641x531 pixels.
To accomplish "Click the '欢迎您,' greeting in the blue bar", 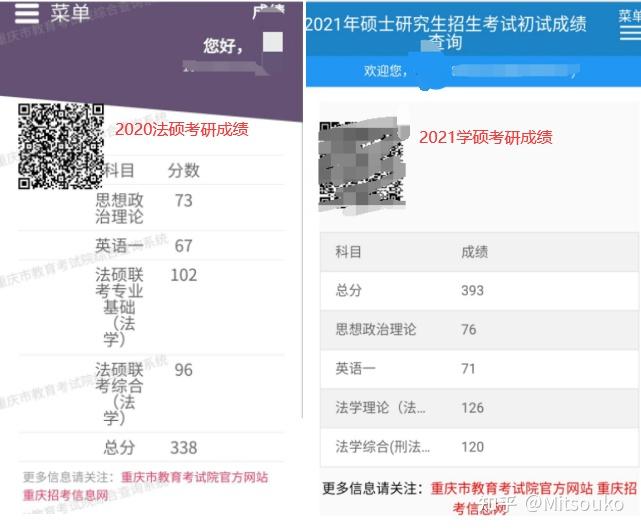I will 386,71.
